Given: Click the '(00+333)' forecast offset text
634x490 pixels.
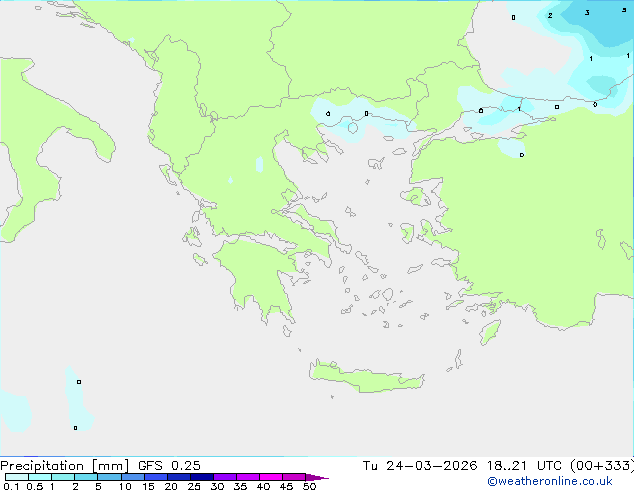Looking at the screenshot, I should click(602, 466).
